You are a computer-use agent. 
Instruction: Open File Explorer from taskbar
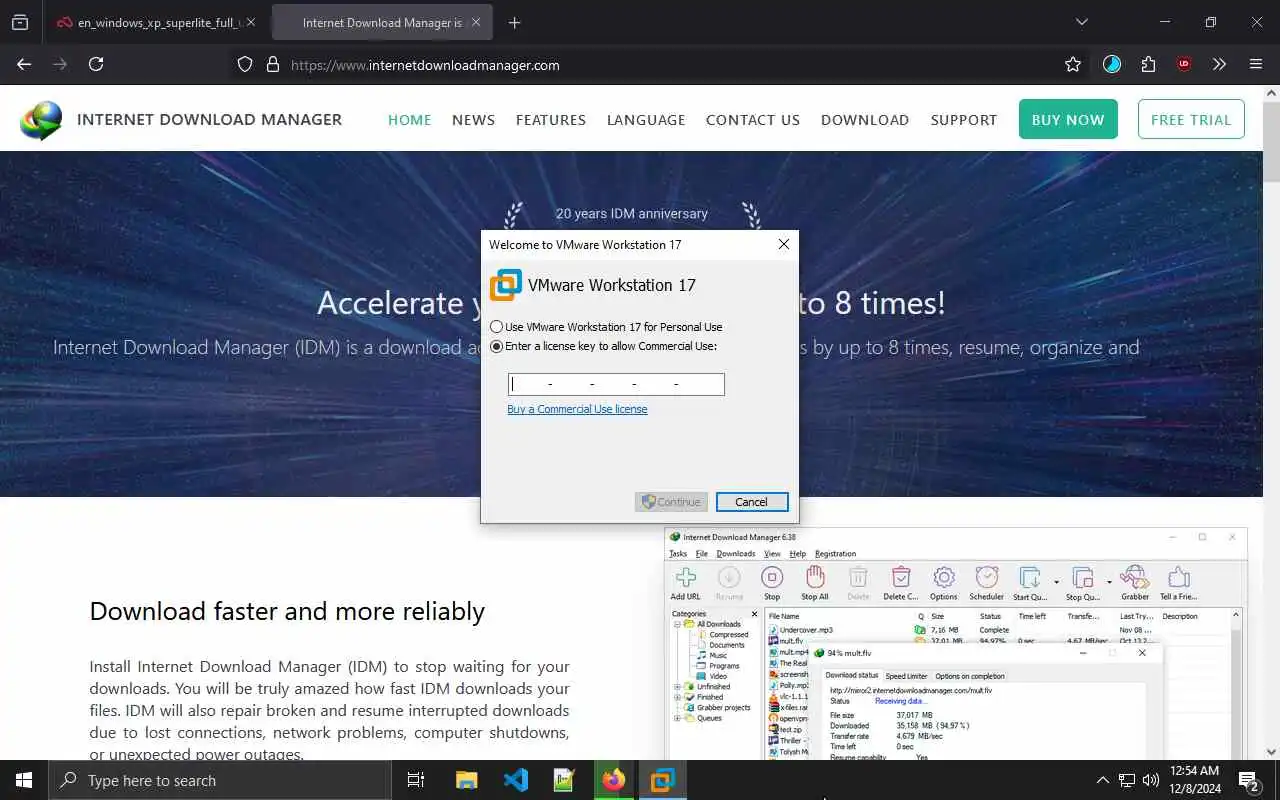pos(466,780)
